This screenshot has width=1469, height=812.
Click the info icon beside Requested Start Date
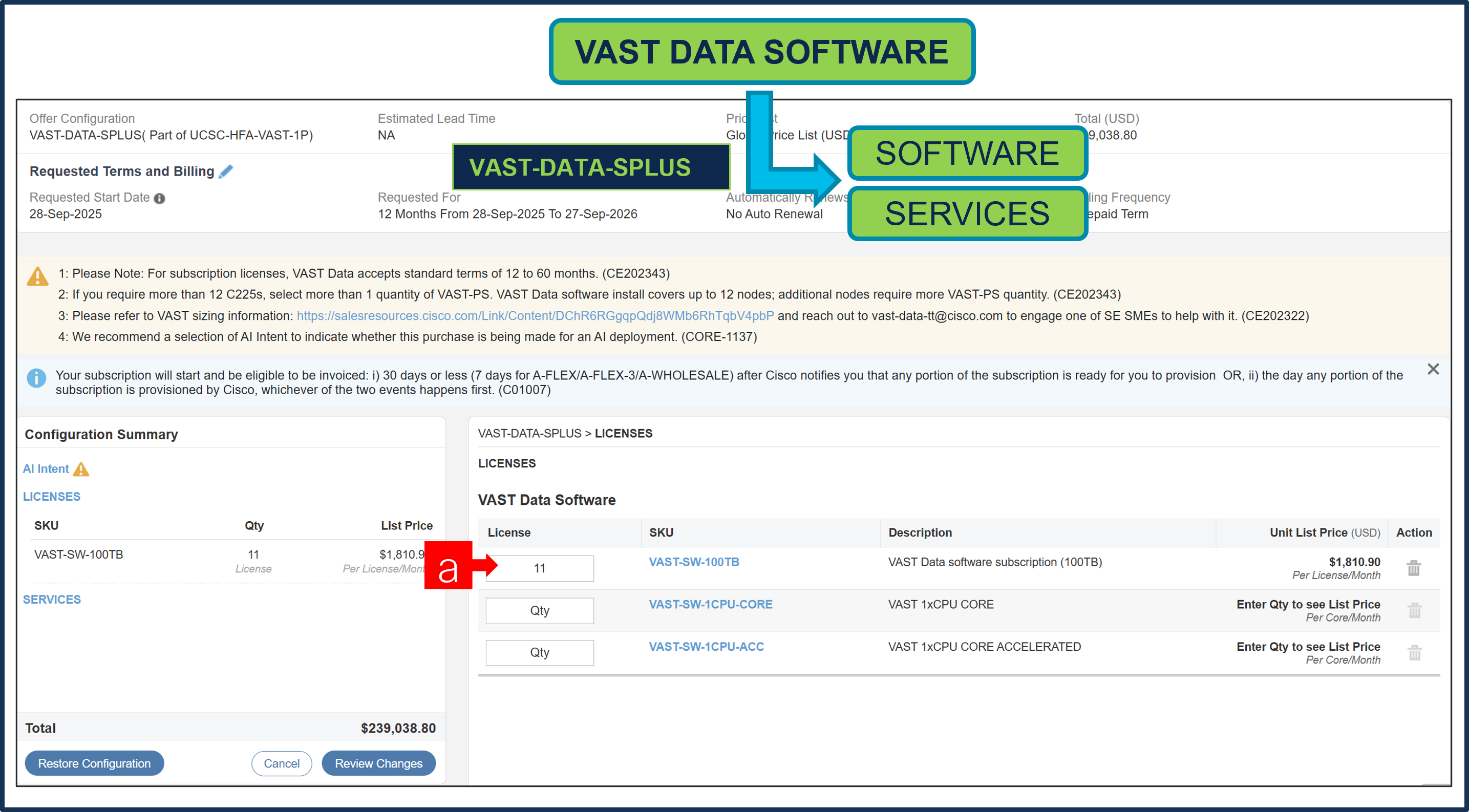[x=160, y=198]
